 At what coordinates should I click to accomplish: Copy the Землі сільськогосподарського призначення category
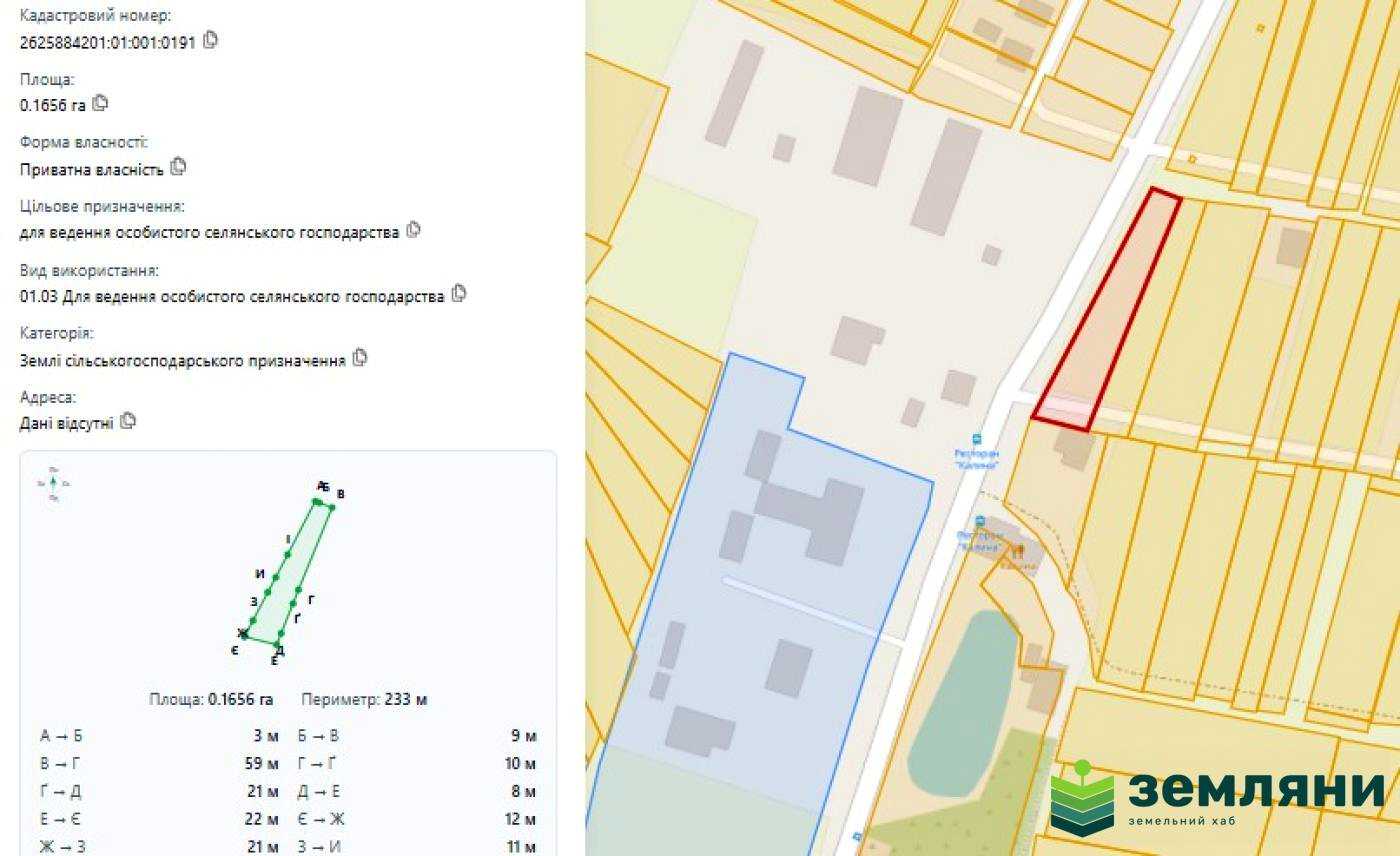coord(360,357)
